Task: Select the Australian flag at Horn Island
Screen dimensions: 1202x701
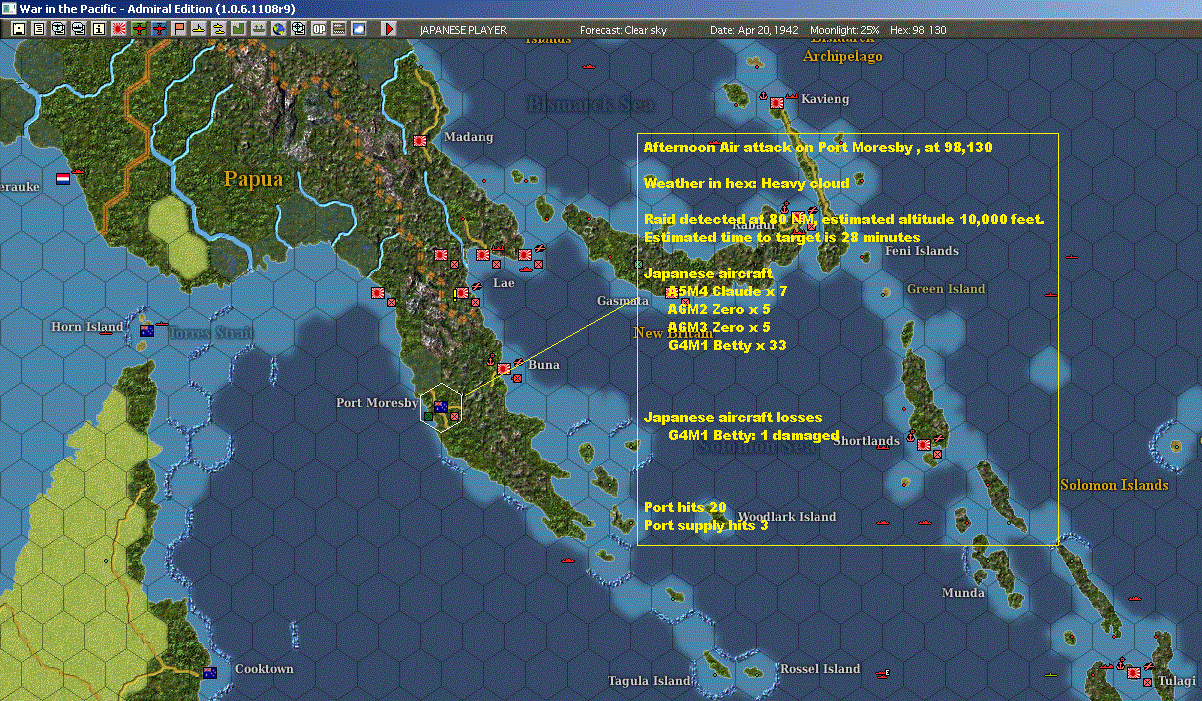Action: 147,330
